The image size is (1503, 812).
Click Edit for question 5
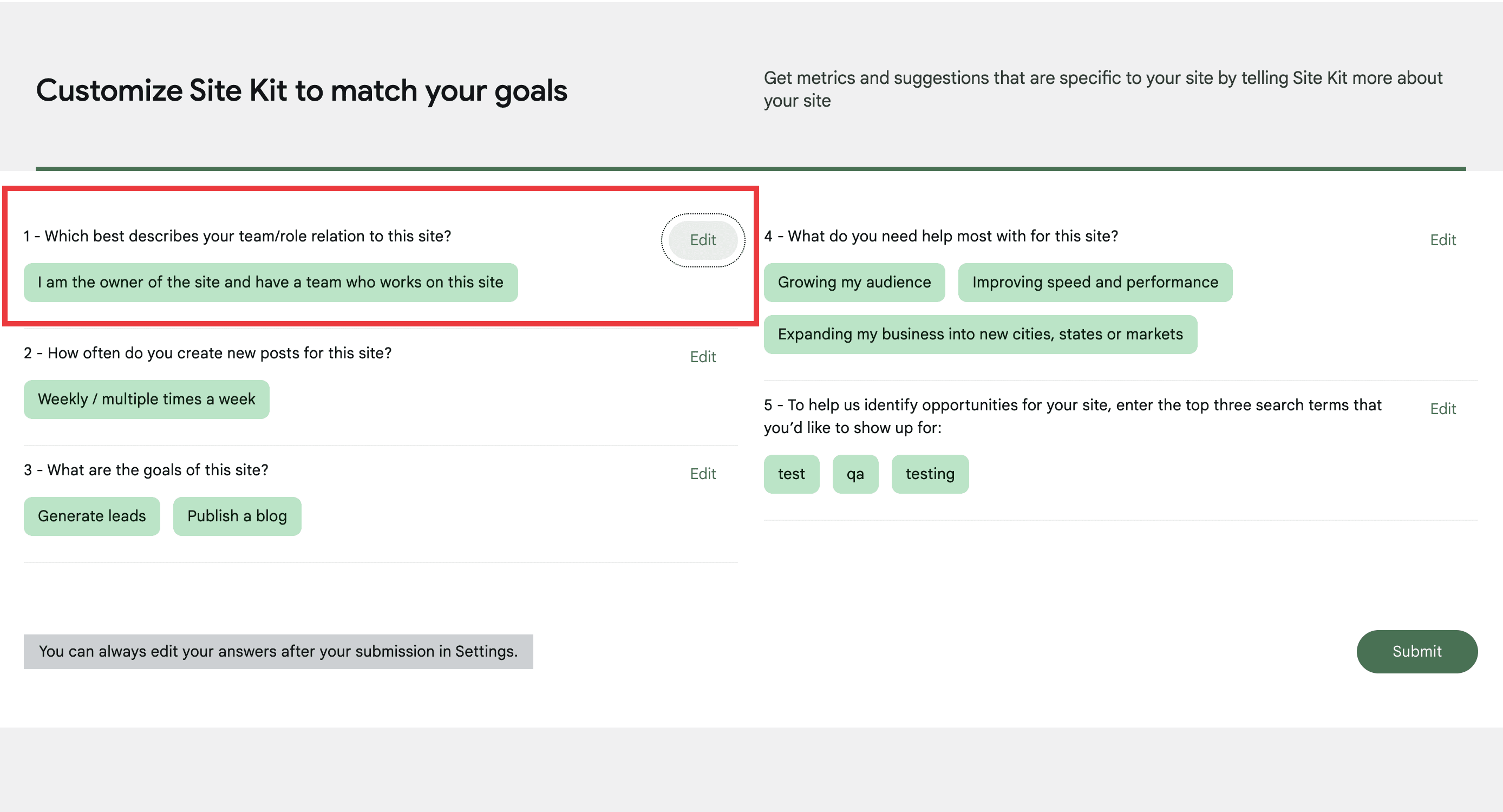pyautogui.click(x=1442, y=409)
